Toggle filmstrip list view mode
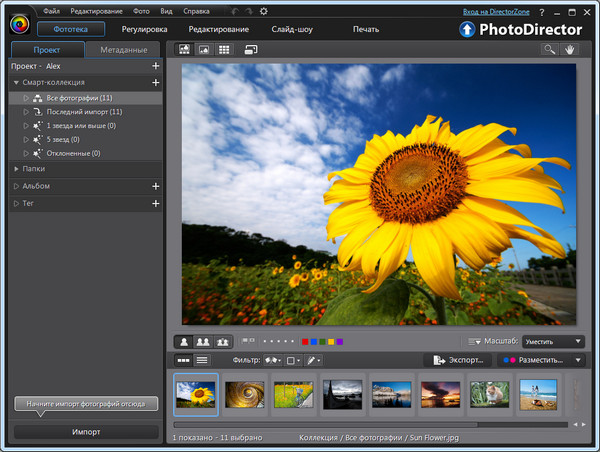600x452 pixels. 202,360
